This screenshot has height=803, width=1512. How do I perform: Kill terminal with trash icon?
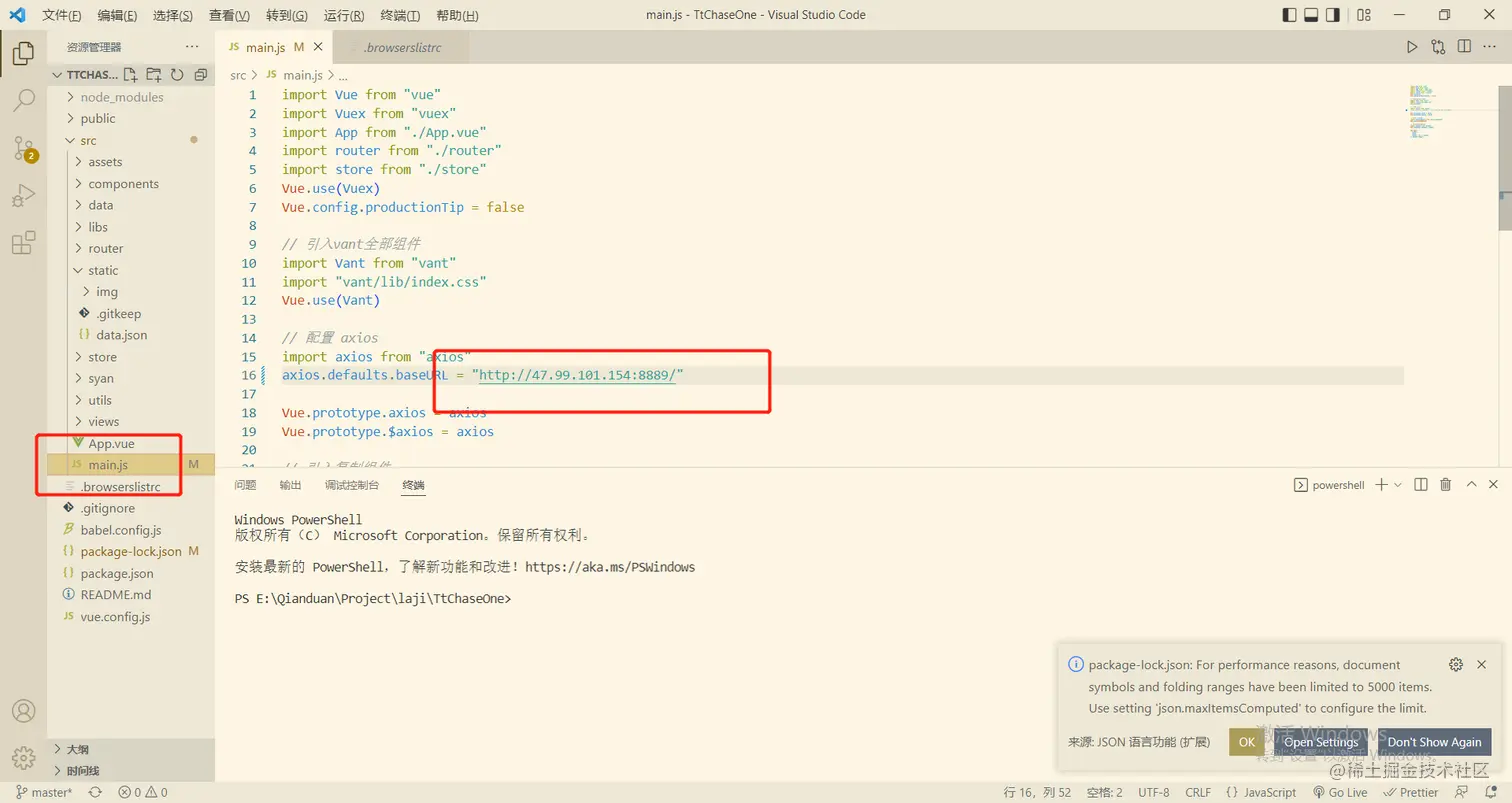(1445, 485)
